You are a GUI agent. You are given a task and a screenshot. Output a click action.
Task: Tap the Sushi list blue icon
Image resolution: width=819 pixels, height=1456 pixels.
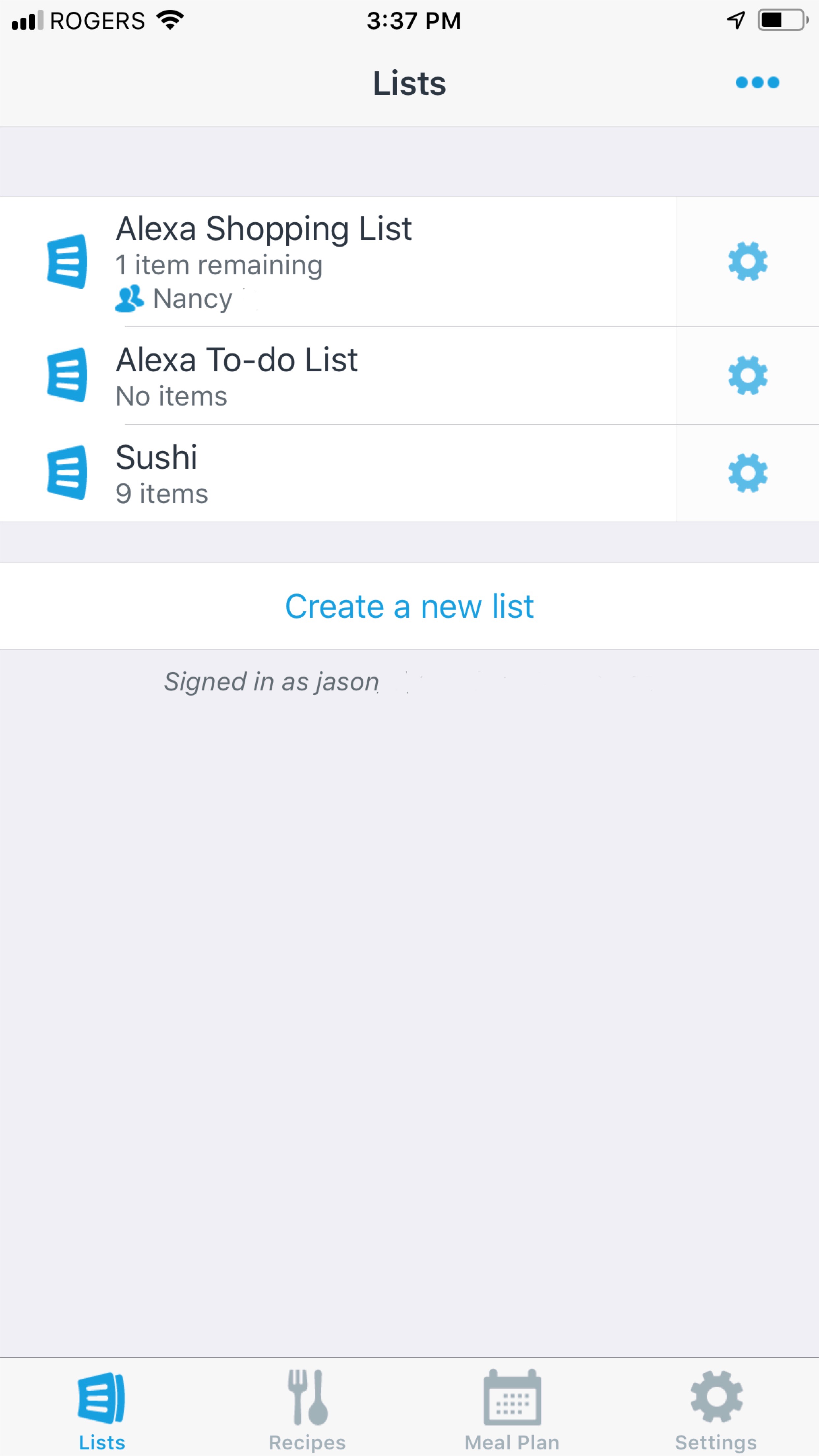67,472
